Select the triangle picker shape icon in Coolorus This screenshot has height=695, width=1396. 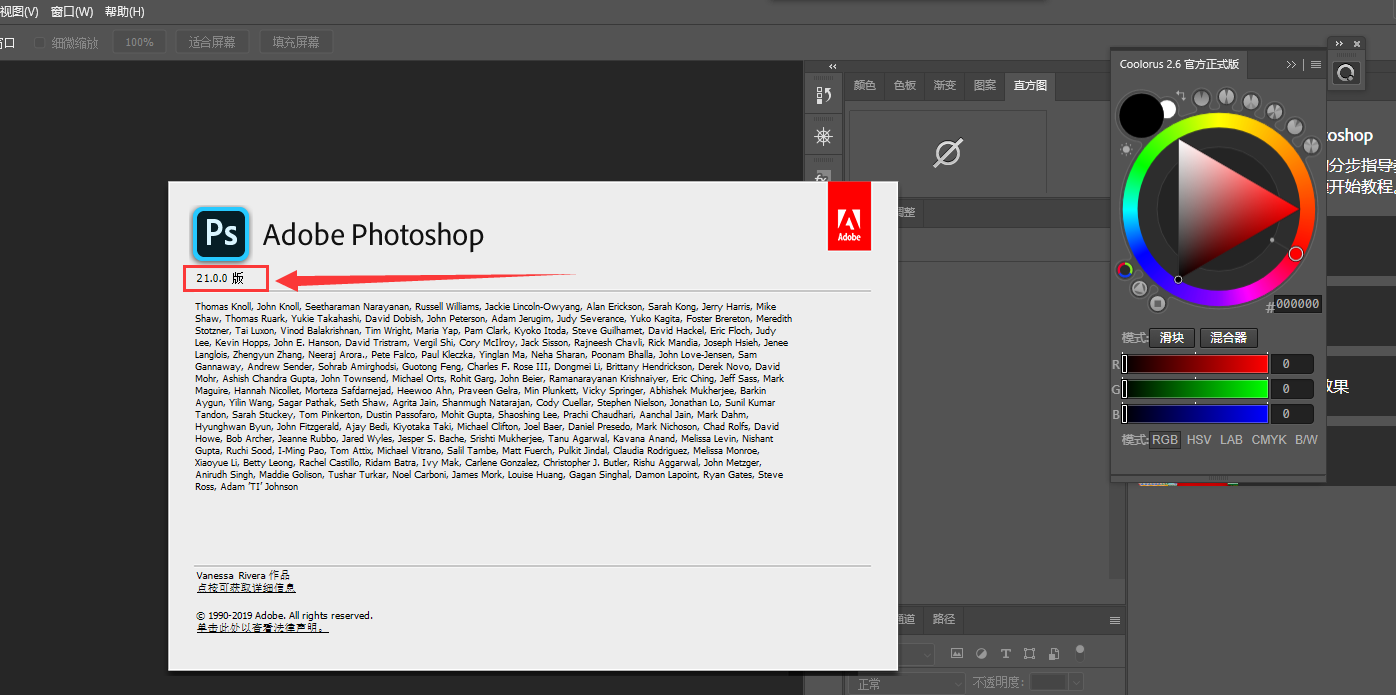click(1139, 288)
